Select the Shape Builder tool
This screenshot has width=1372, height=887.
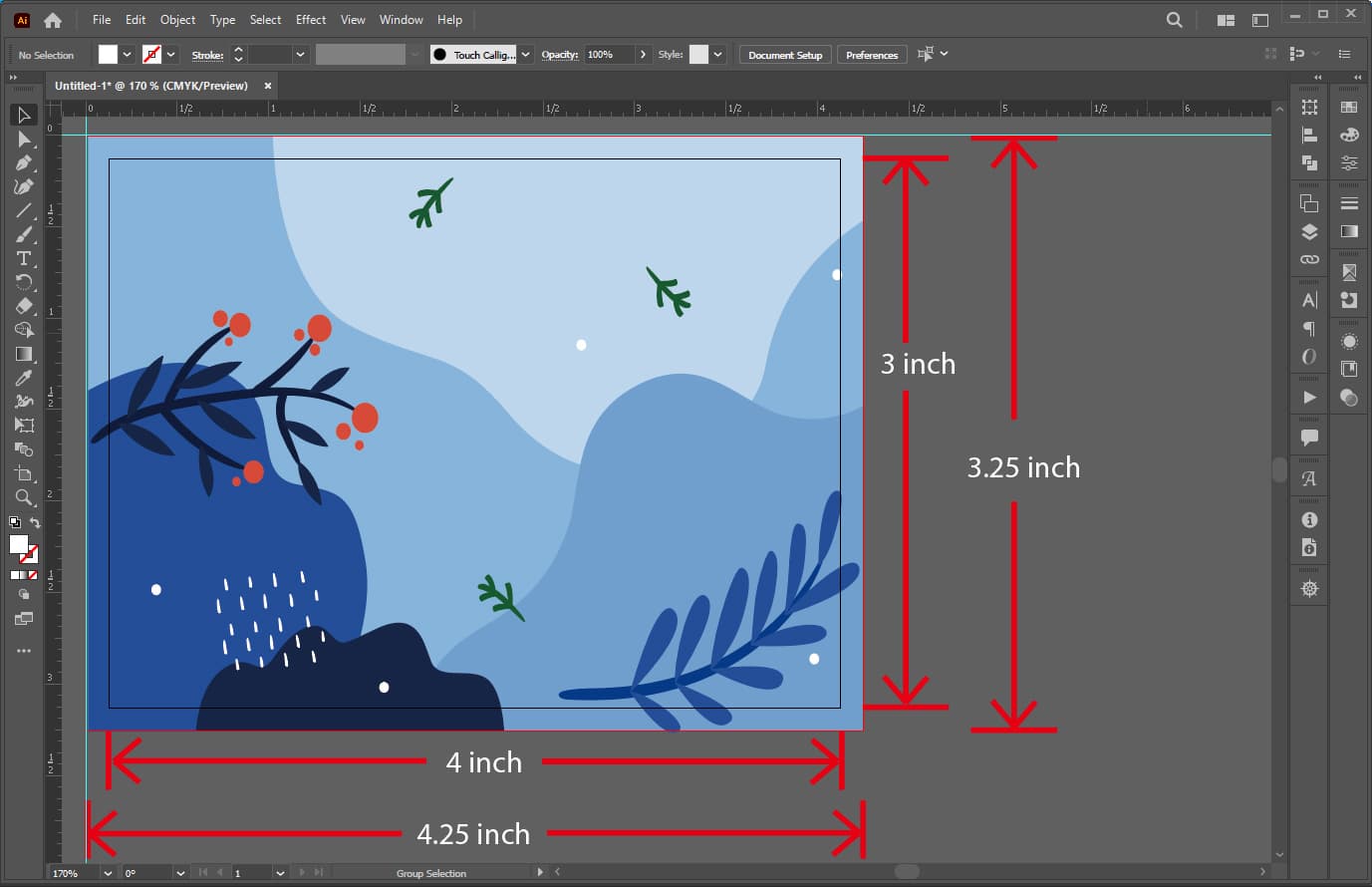coord(24,330)
